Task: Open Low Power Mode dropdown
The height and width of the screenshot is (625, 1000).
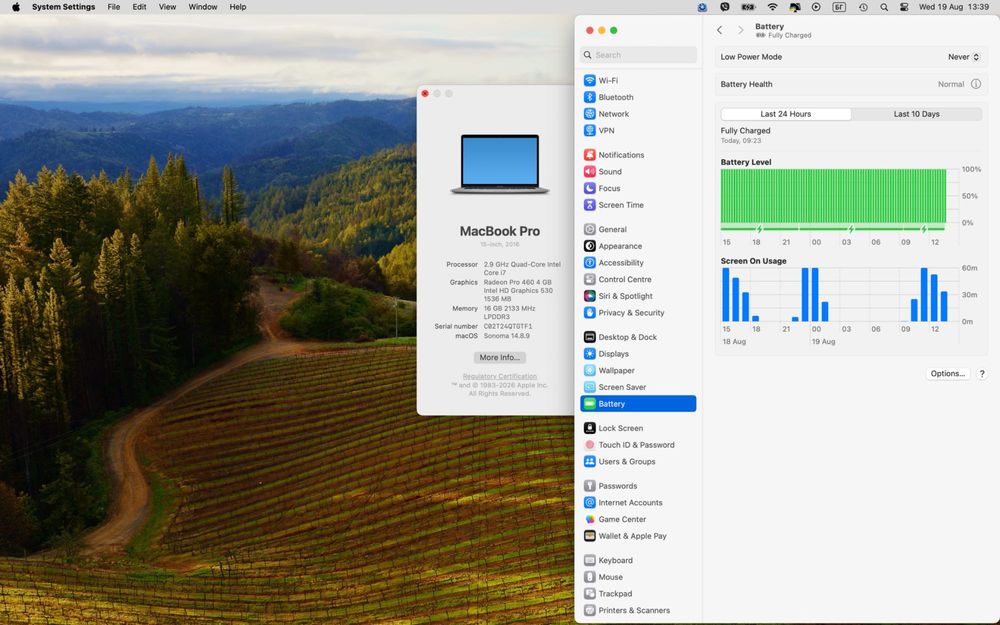Action: pos(963,57)
